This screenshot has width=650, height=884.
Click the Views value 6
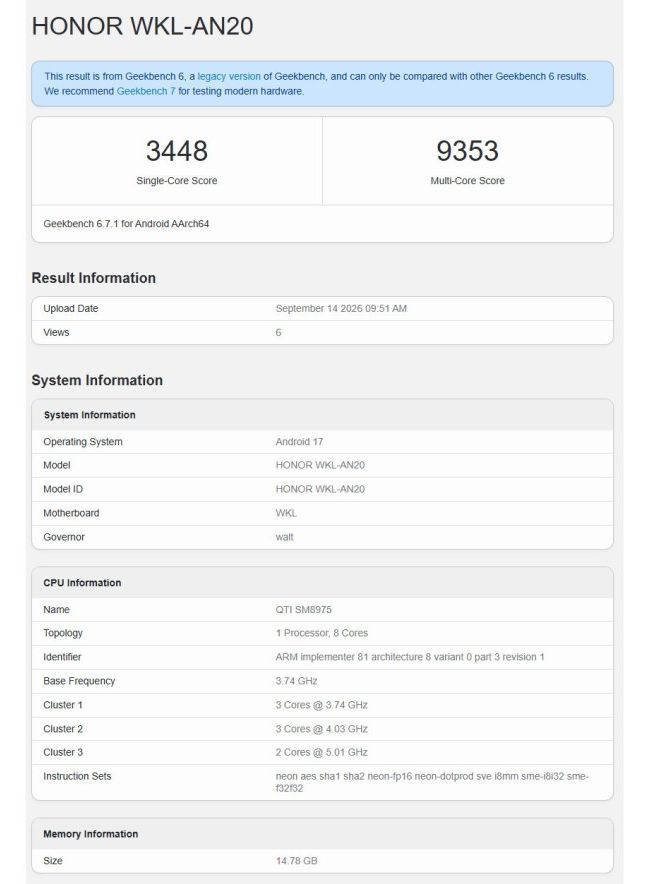pos(278,333)
